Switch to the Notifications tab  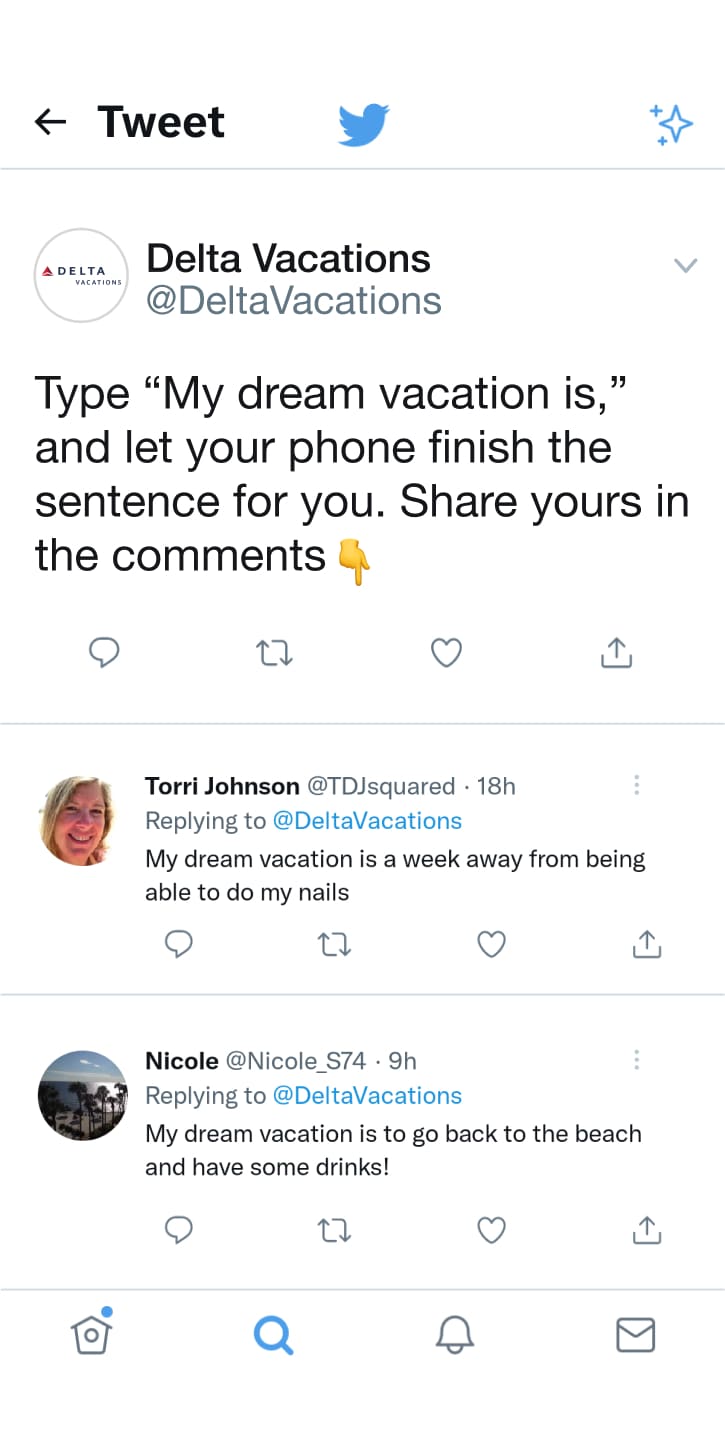tap(454, 1334)
